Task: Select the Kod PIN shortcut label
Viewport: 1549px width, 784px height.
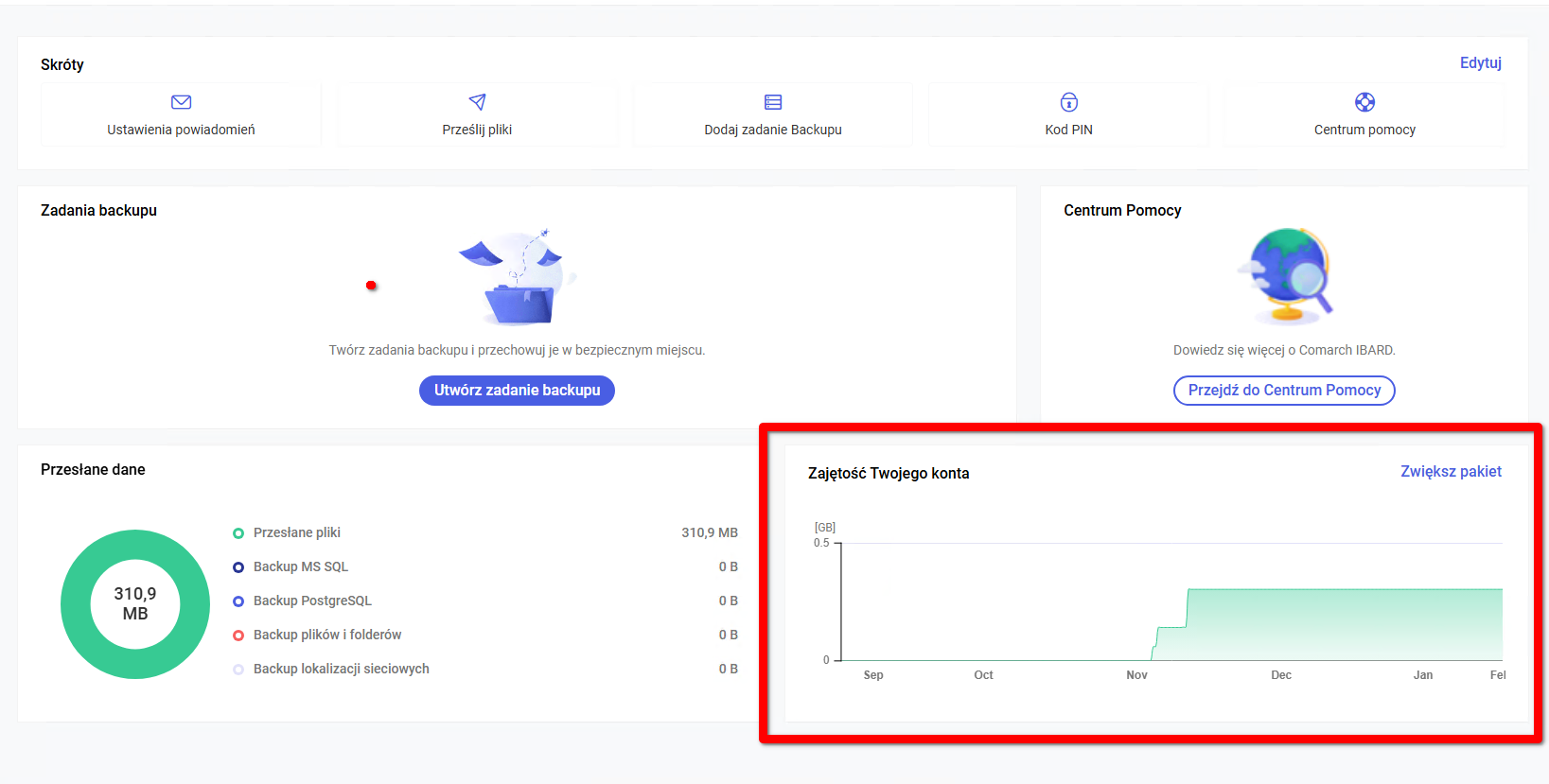Action: tap(1068, 130)
